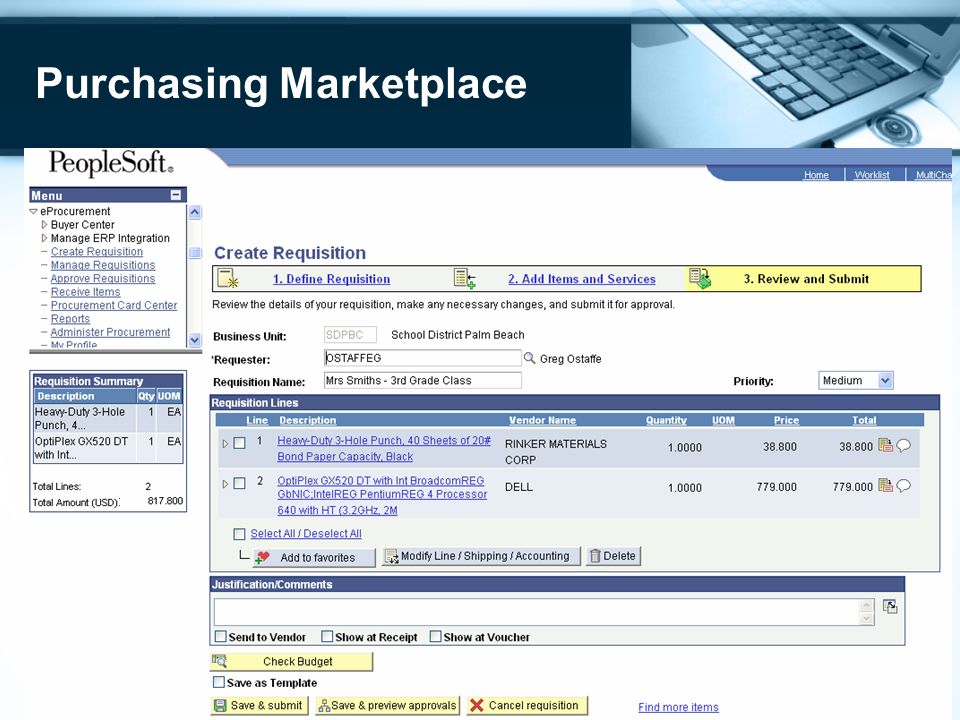This screenshot has width=960, height=720.
Task: Select the checkbox for line 2
Action: pyautogui.click(x=240, y=483)
